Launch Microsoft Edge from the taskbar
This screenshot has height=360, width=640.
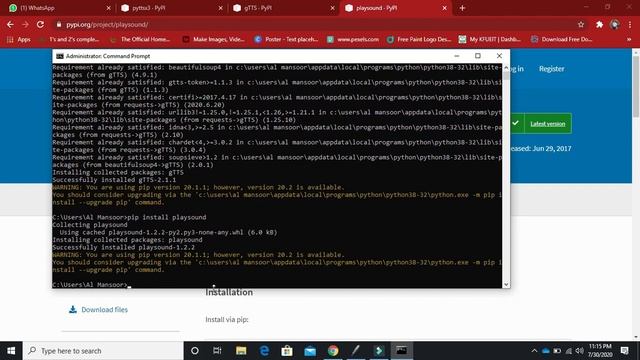[x=264, y=351]
